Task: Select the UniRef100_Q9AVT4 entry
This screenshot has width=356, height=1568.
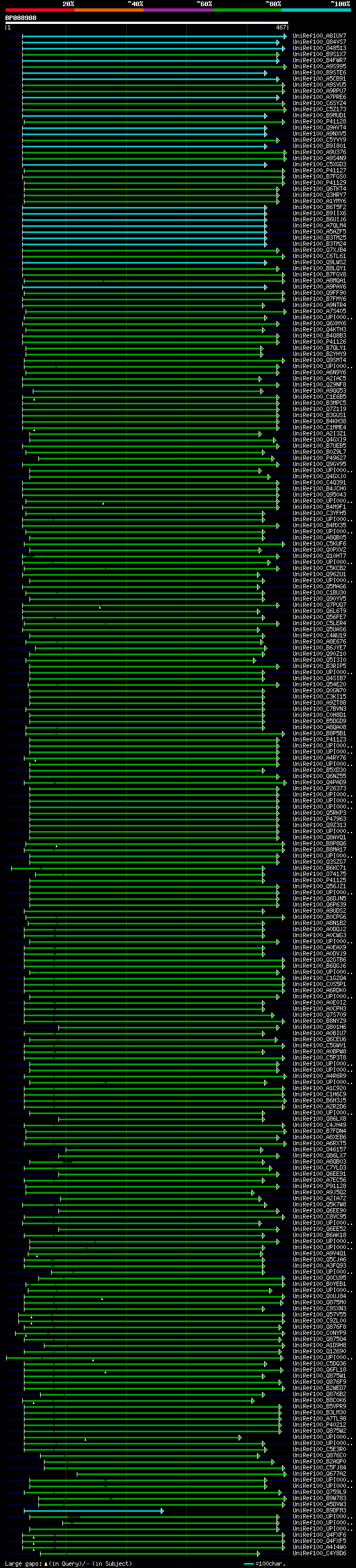Action: 319,128
